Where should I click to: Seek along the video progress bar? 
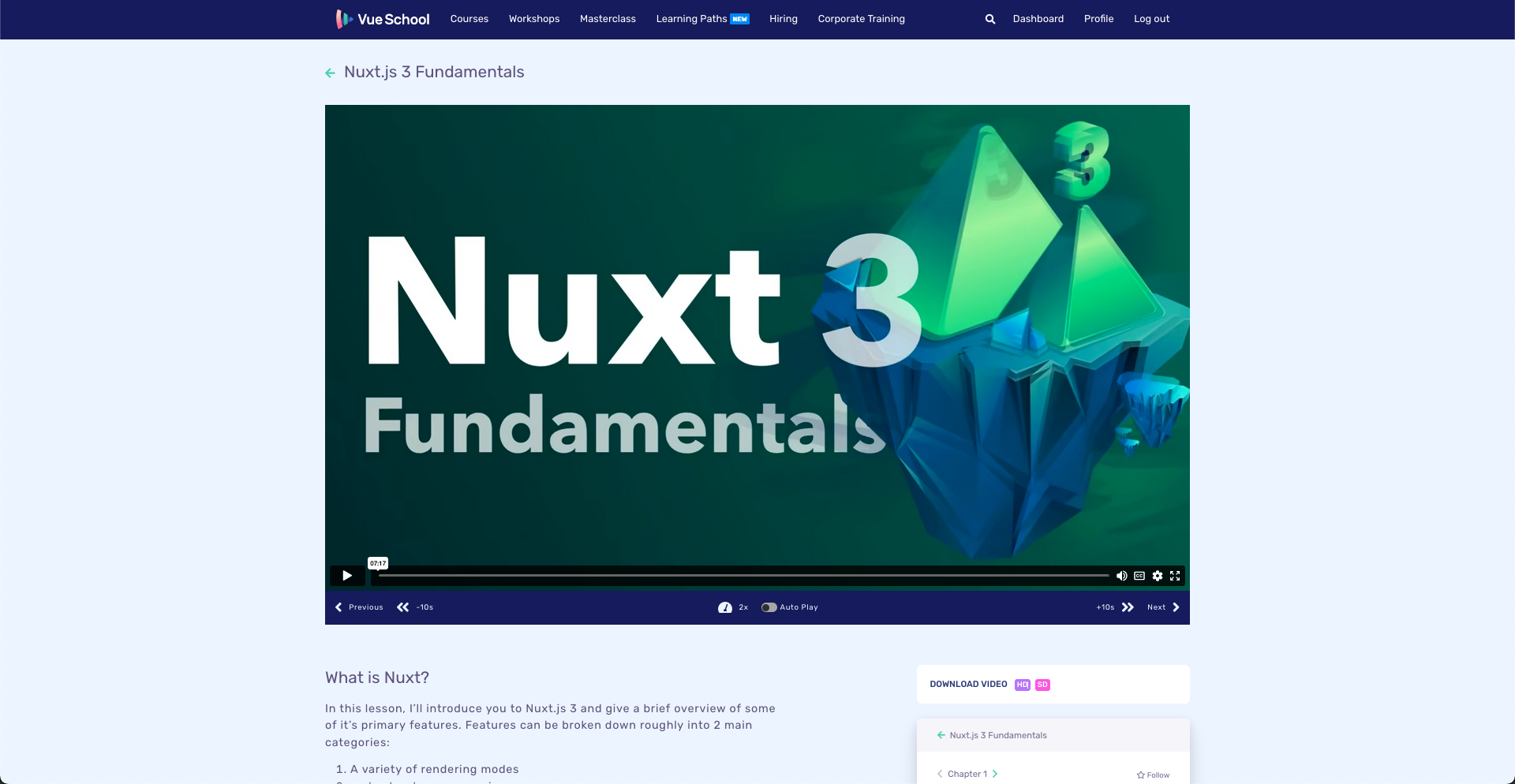pyautogui.click(x=743, y=576)
